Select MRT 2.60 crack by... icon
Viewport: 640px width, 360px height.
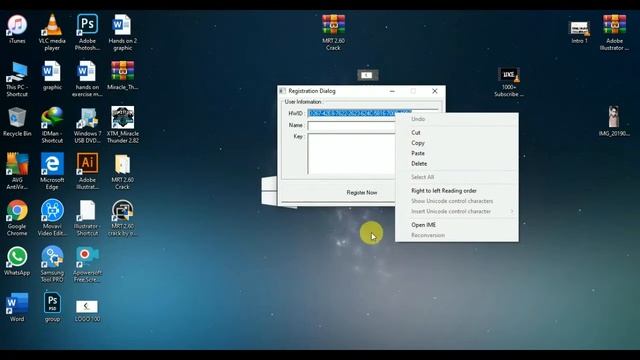122,211
